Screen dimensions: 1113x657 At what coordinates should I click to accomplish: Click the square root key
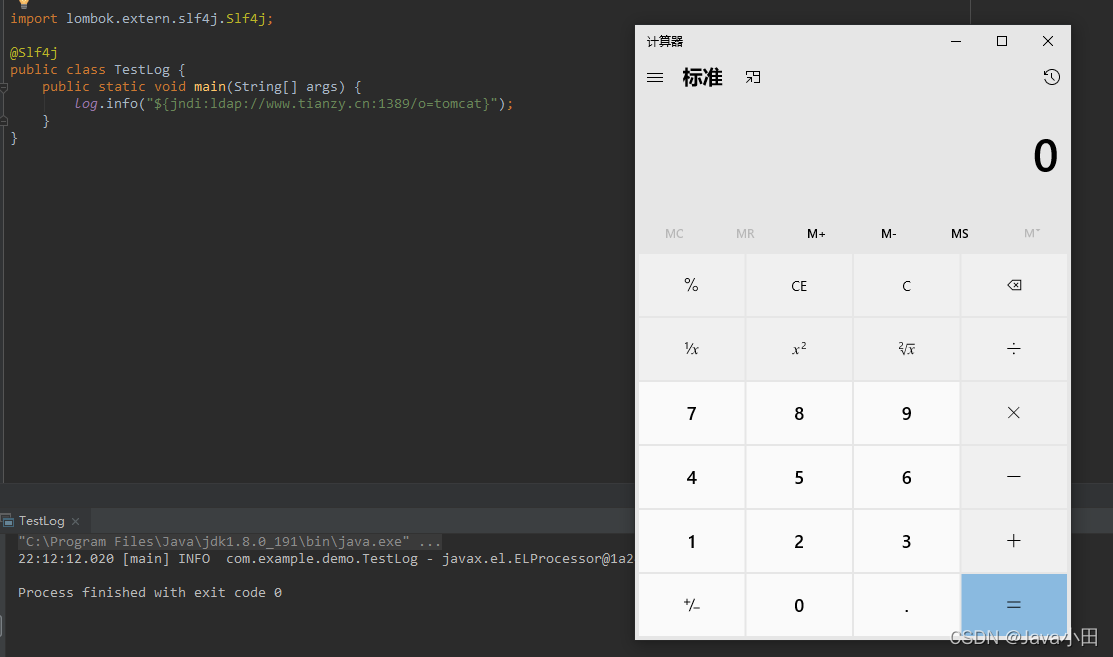click(x=906, y=349)
